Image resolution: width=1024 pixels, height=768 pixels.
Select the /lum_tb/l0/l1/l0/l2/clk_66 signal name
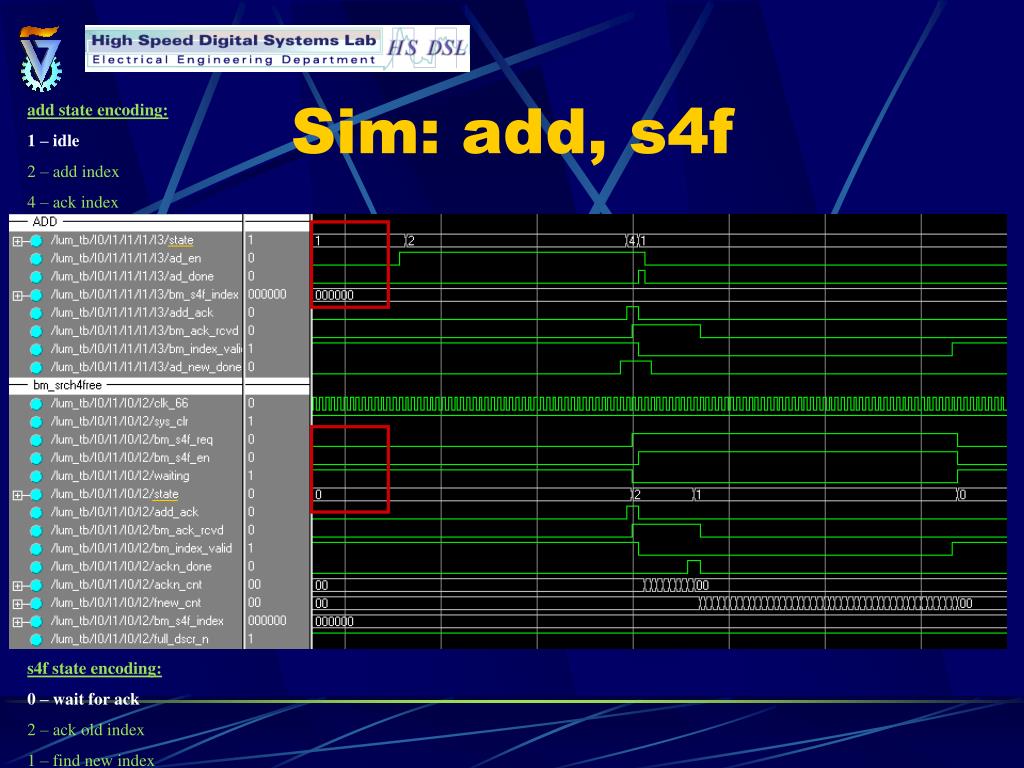pos(120,404)
